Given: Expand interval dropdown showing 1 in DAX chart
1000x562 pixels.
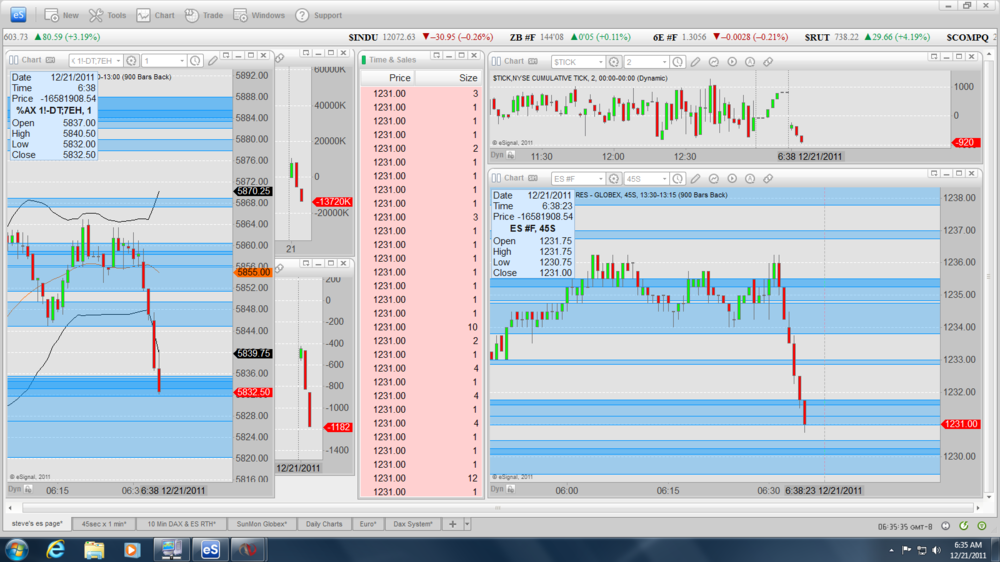Looking at the screenshot, I should (182, 61).
